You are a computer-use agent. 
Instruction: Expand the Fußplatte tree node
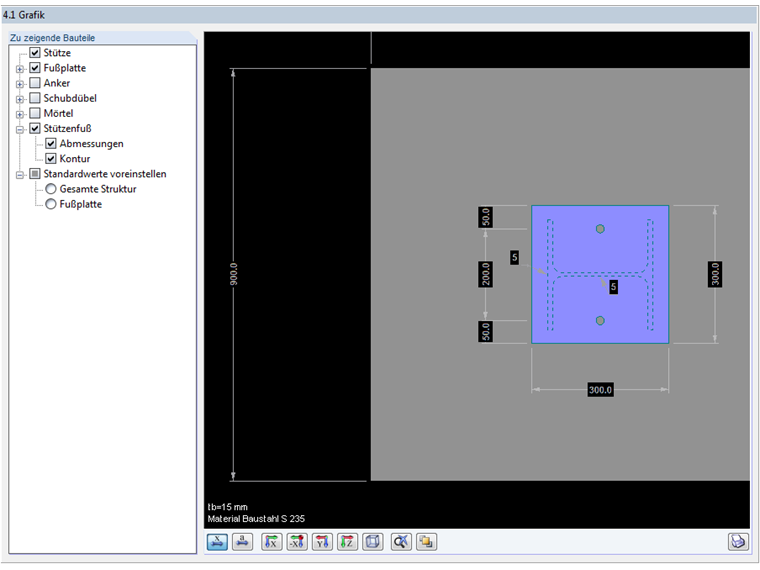[20, 69]
